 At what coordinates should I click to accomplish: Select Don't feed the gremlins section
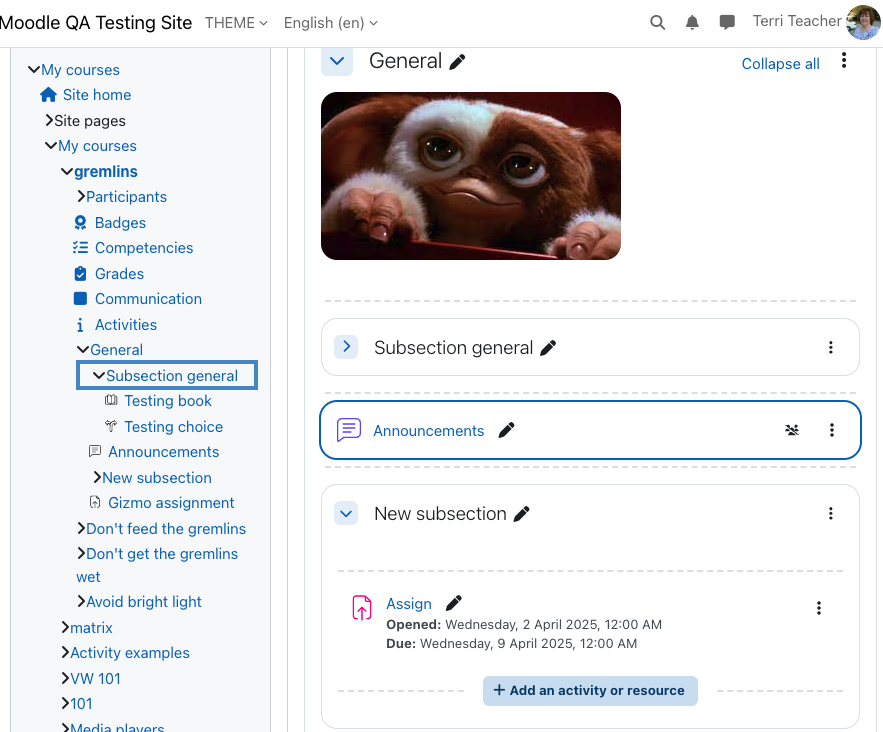(x=166, y=529)
